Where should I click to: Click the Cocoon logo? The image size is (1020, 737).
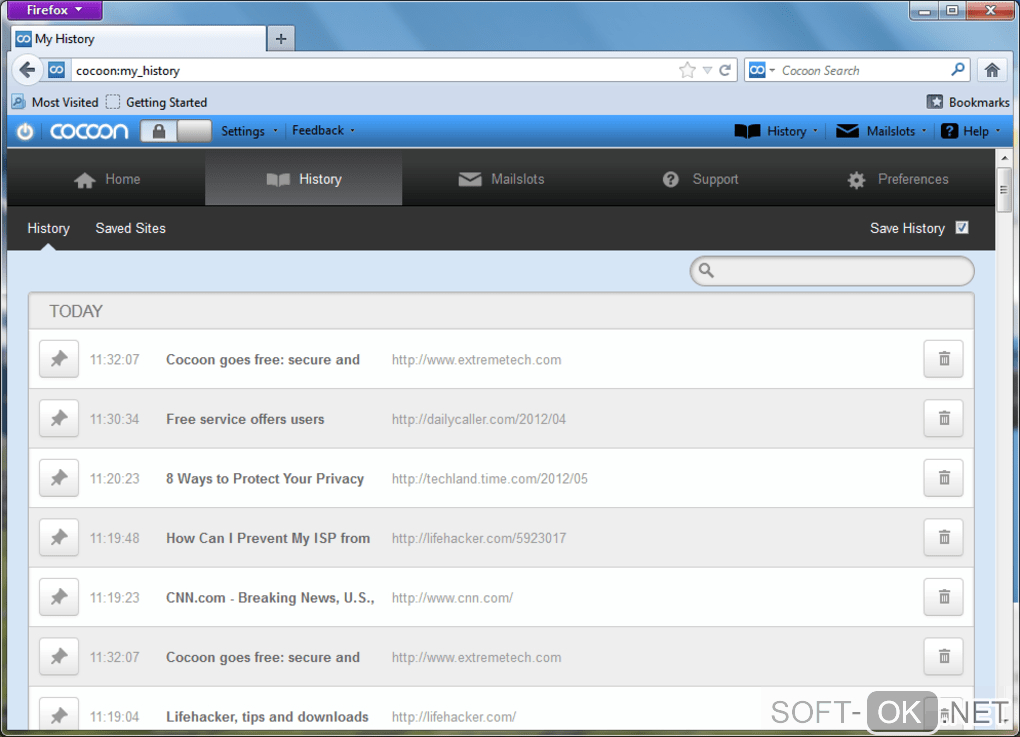[89, 131]
